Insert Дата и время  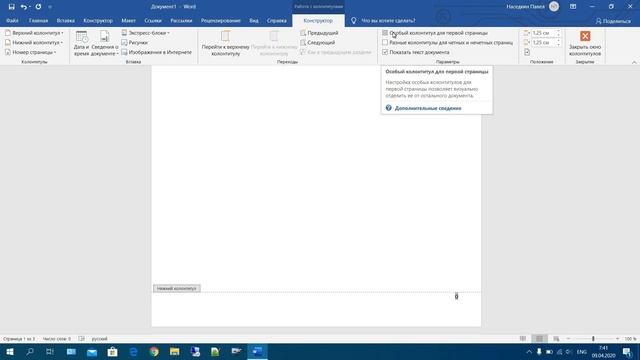point(81,43)
